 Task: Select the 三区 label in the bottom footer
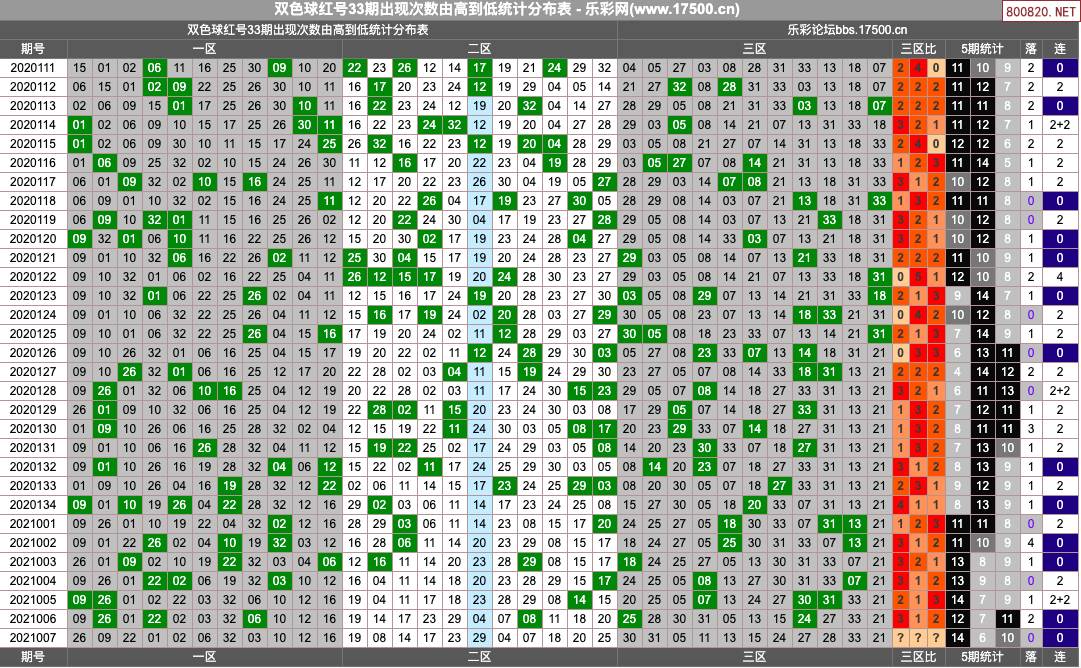754,657
